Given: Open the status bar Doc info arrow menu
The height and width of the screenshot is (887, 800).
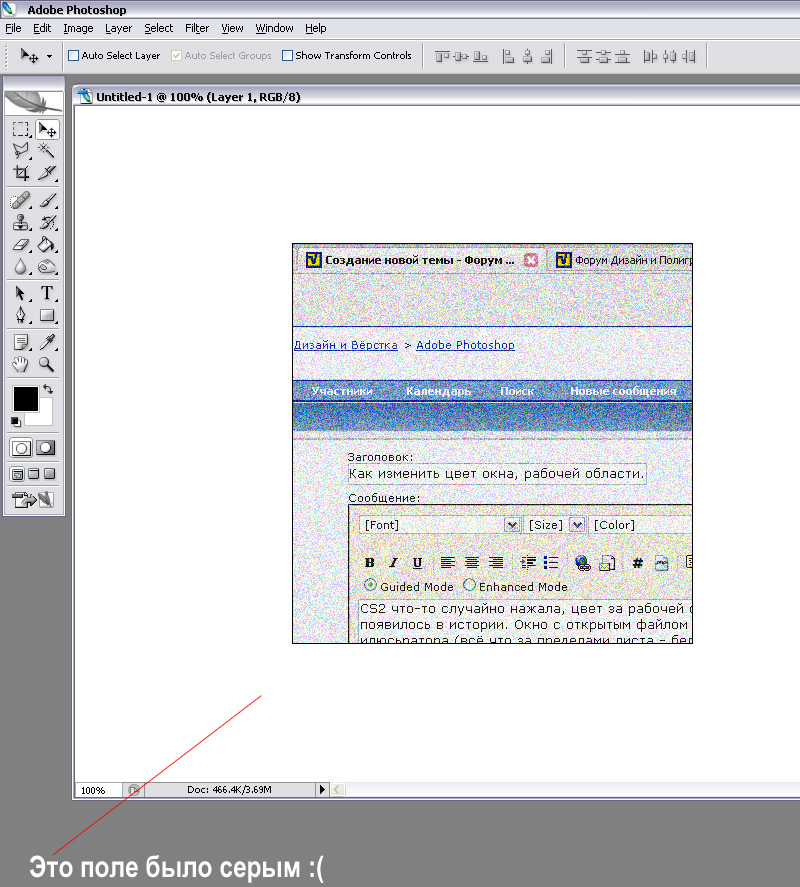Looking at the screenshot, I should [322, 789].
